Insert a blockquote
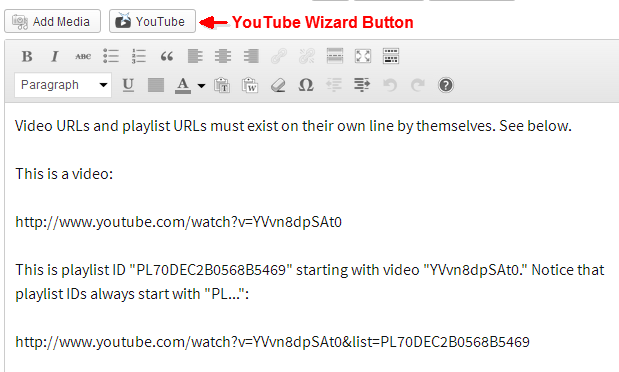Screen dimensions: 619x372 pyautogui.click(x=167, y=56)
